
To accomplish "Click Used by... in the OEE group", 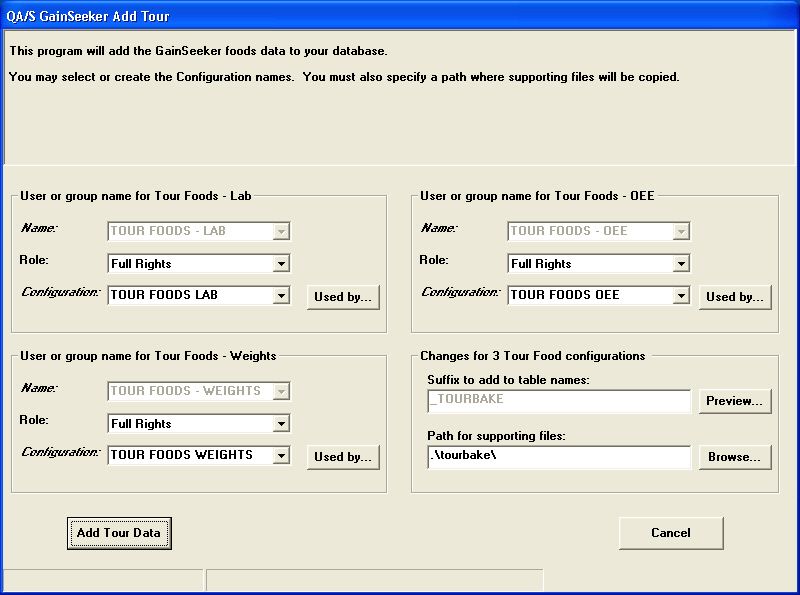I will coord(734,297).
